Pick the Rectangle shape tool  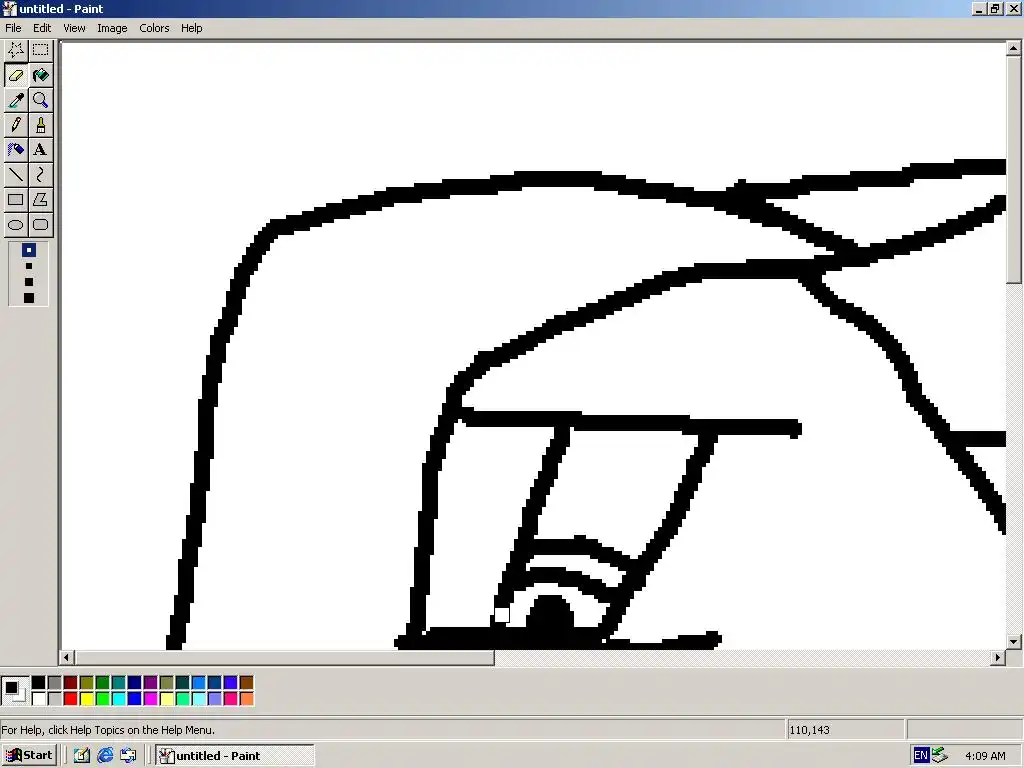point(16,199)
